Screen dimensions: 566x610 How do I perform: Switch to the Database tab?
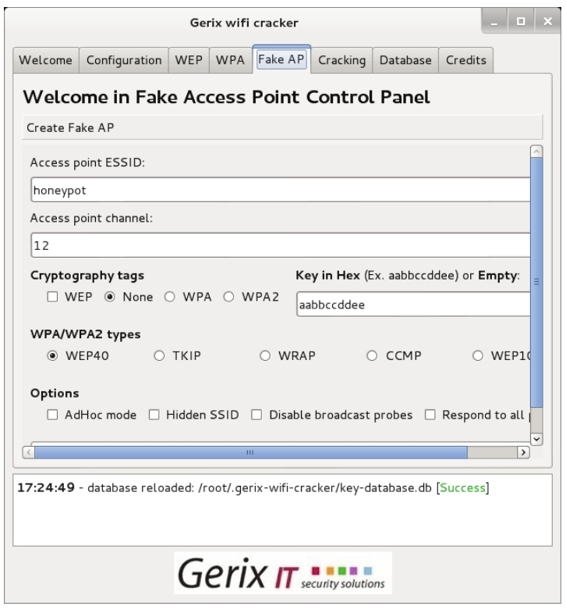coord(405,60)
